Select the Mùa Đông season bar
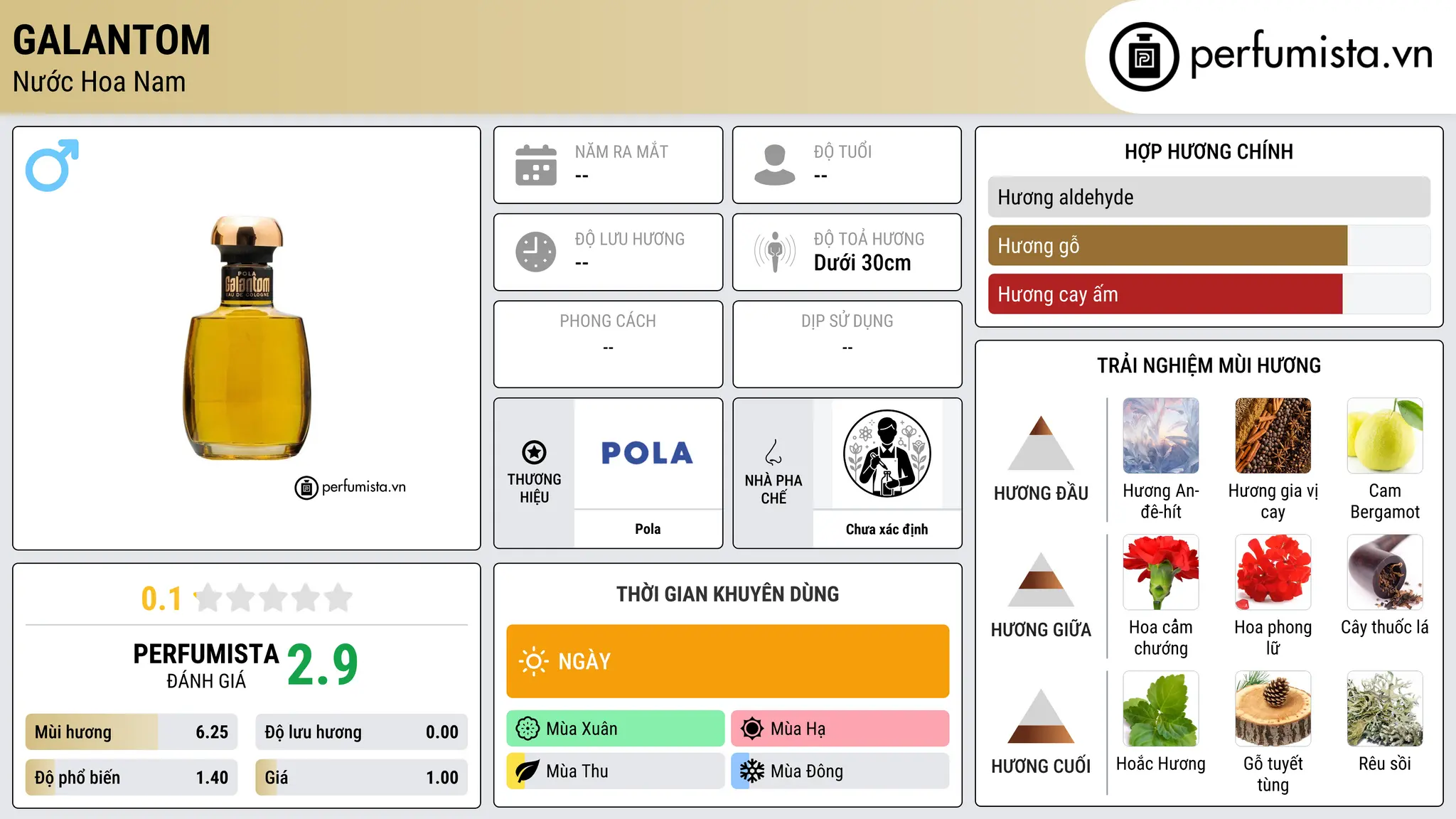The width and height of the screenshot is (1456, 819). tap(840, 771)
